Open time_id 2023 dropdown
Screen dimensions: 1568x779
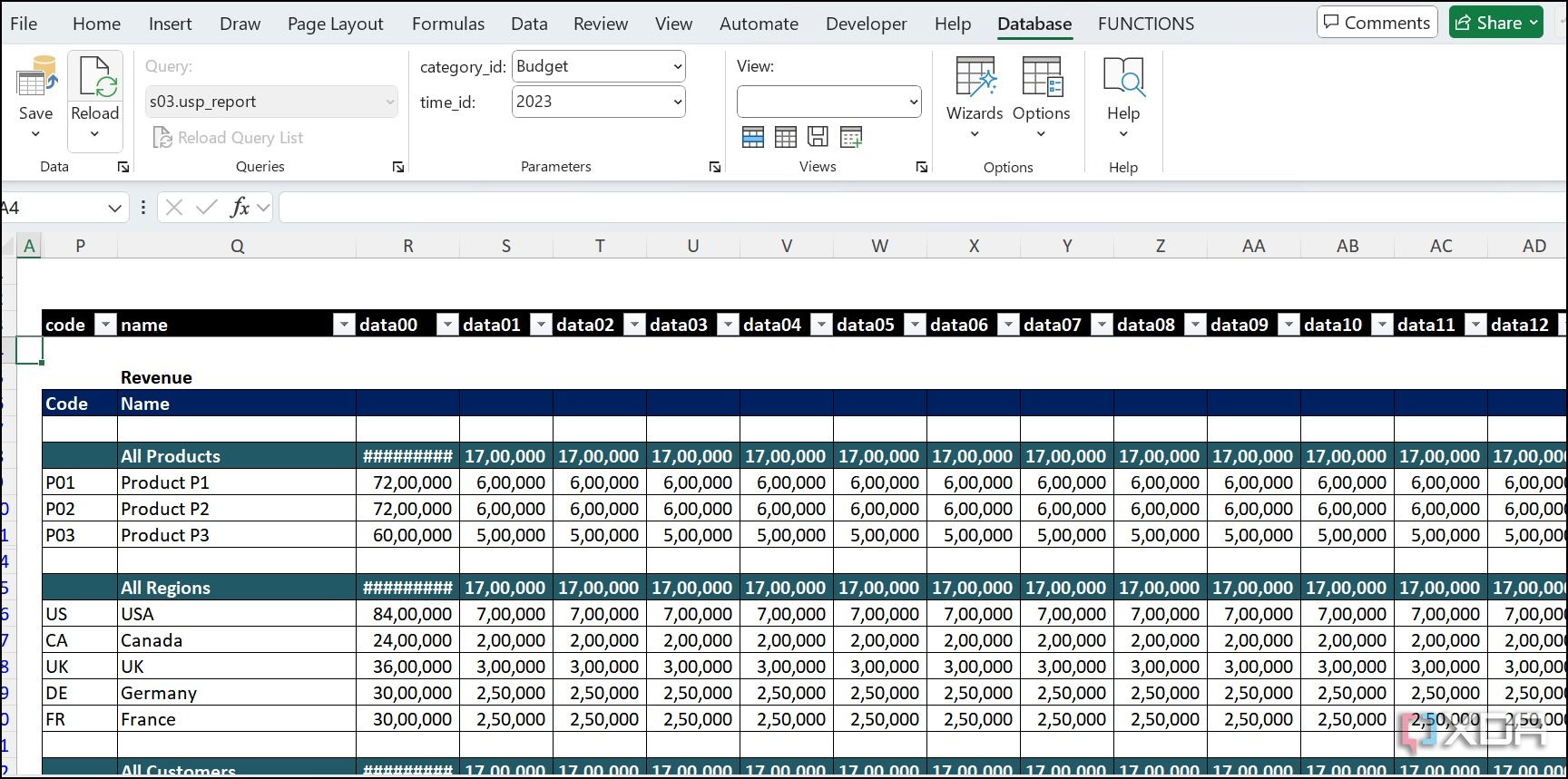pos(599,102)
